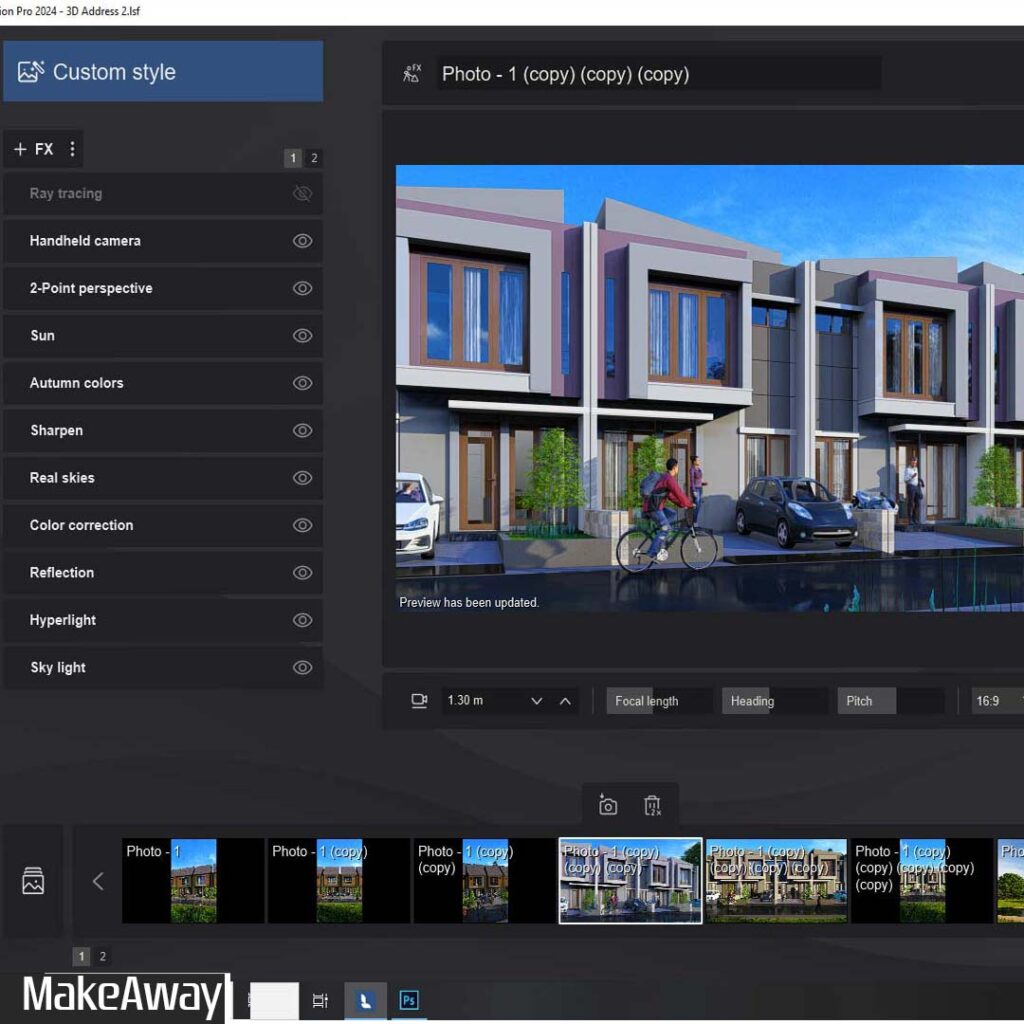This screenshot has width=1024, height=1024.
Task: Click the Custom style button
Action: click(x=163, y=72)
